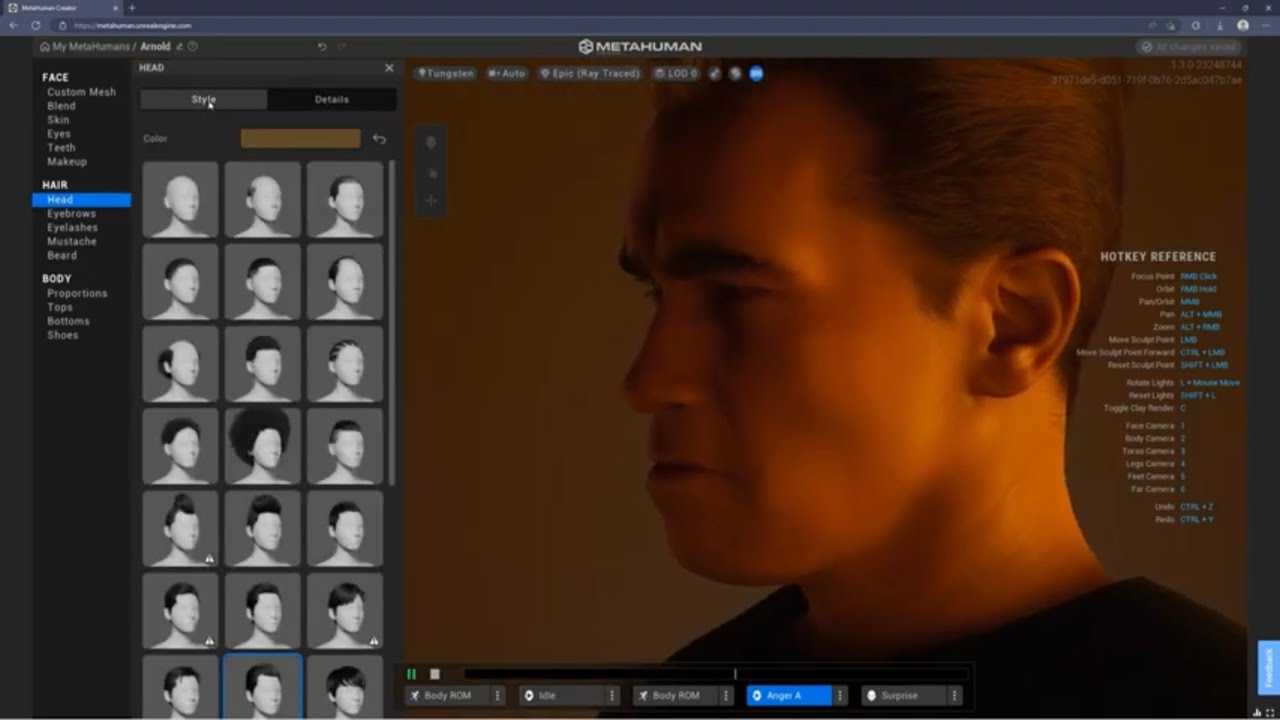Viewport: 1280px width, 720px height.
Task: Select the Anger A expression preset
Action: coord(789,695)
